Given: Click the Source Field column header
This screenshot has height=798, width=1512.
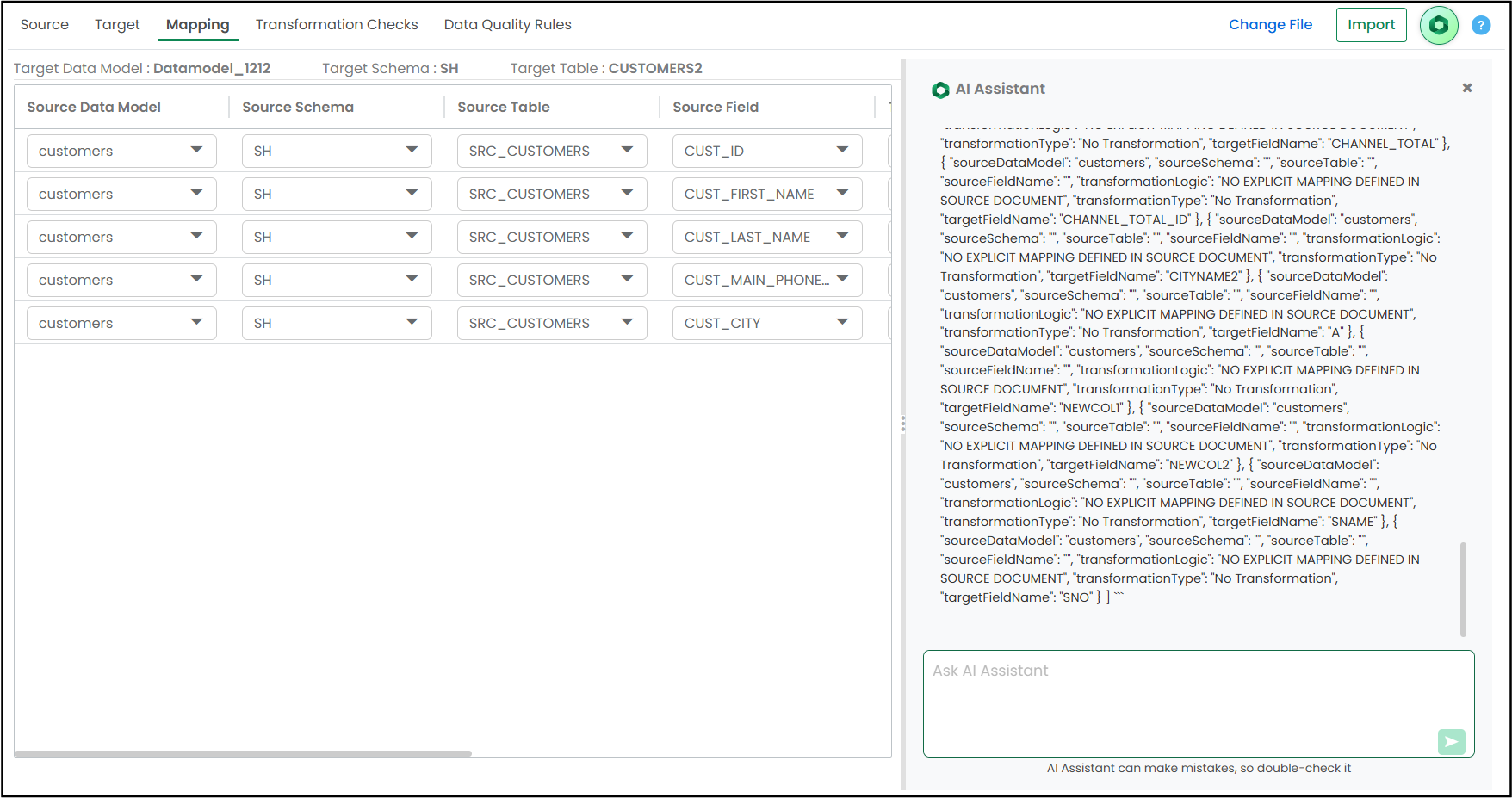Looking at the screenshot, I should [x=716, y=107].
